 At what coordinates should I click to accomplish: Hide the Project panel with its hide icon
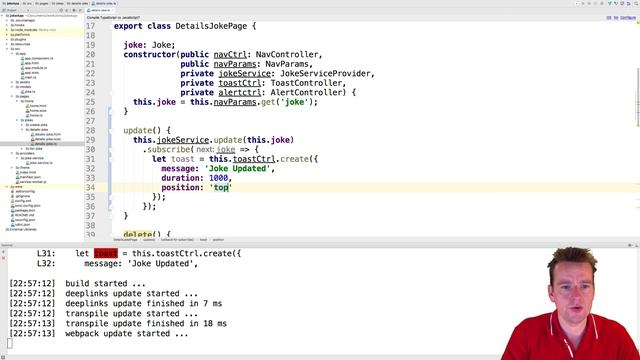80,10
